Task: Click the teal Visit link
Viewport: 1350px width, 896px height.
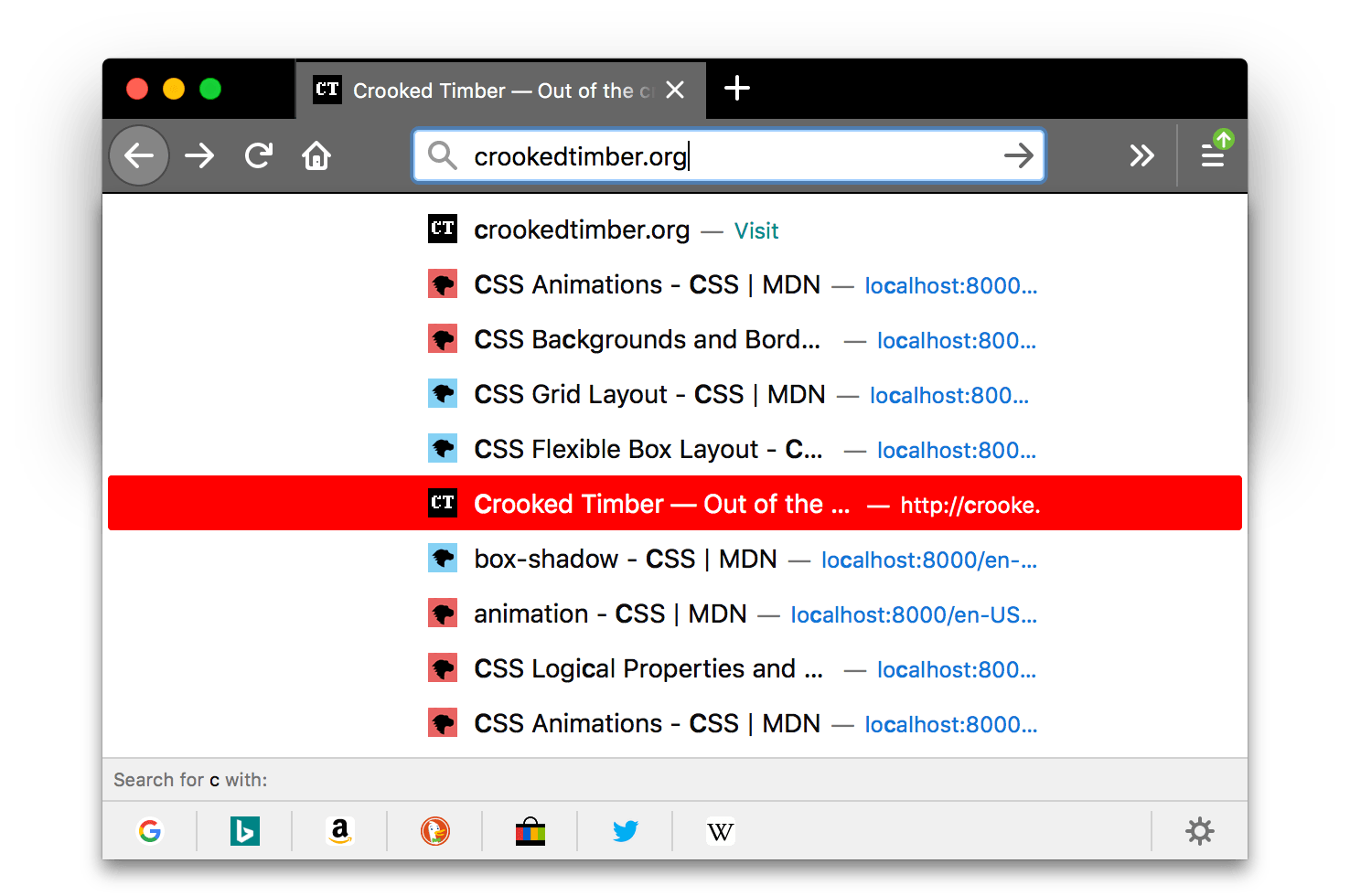Action: pos(756,231)
